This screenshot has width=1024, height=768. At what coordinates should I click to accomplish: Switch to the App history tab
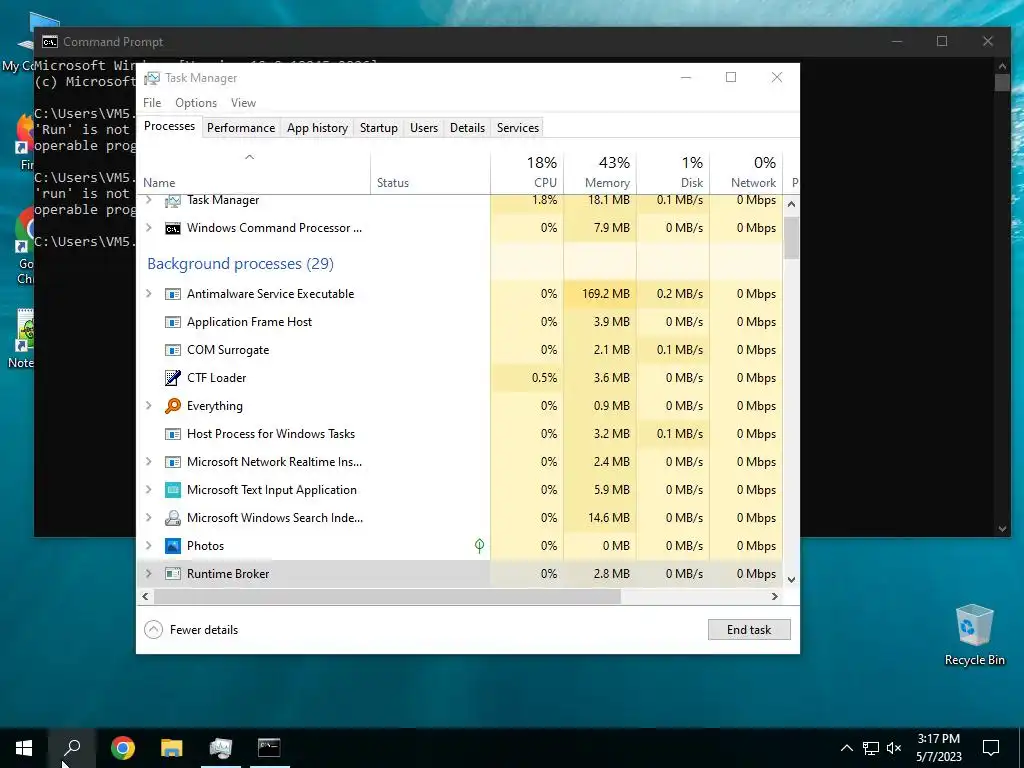click(317, 128)
